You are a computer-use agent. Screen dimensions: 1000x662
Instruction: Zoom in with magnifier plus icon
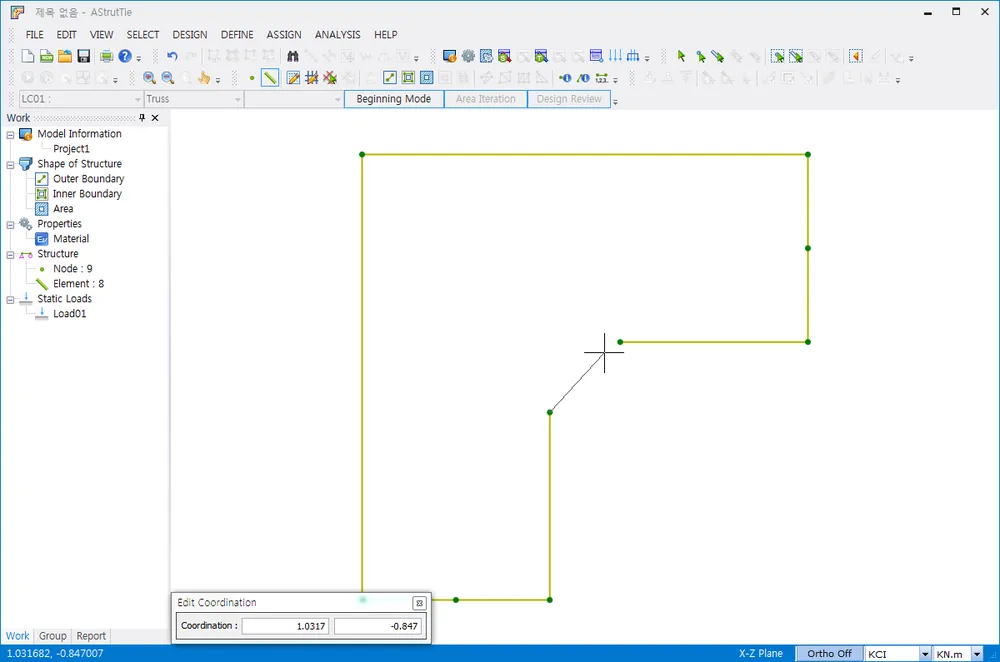tap(149, 78)
